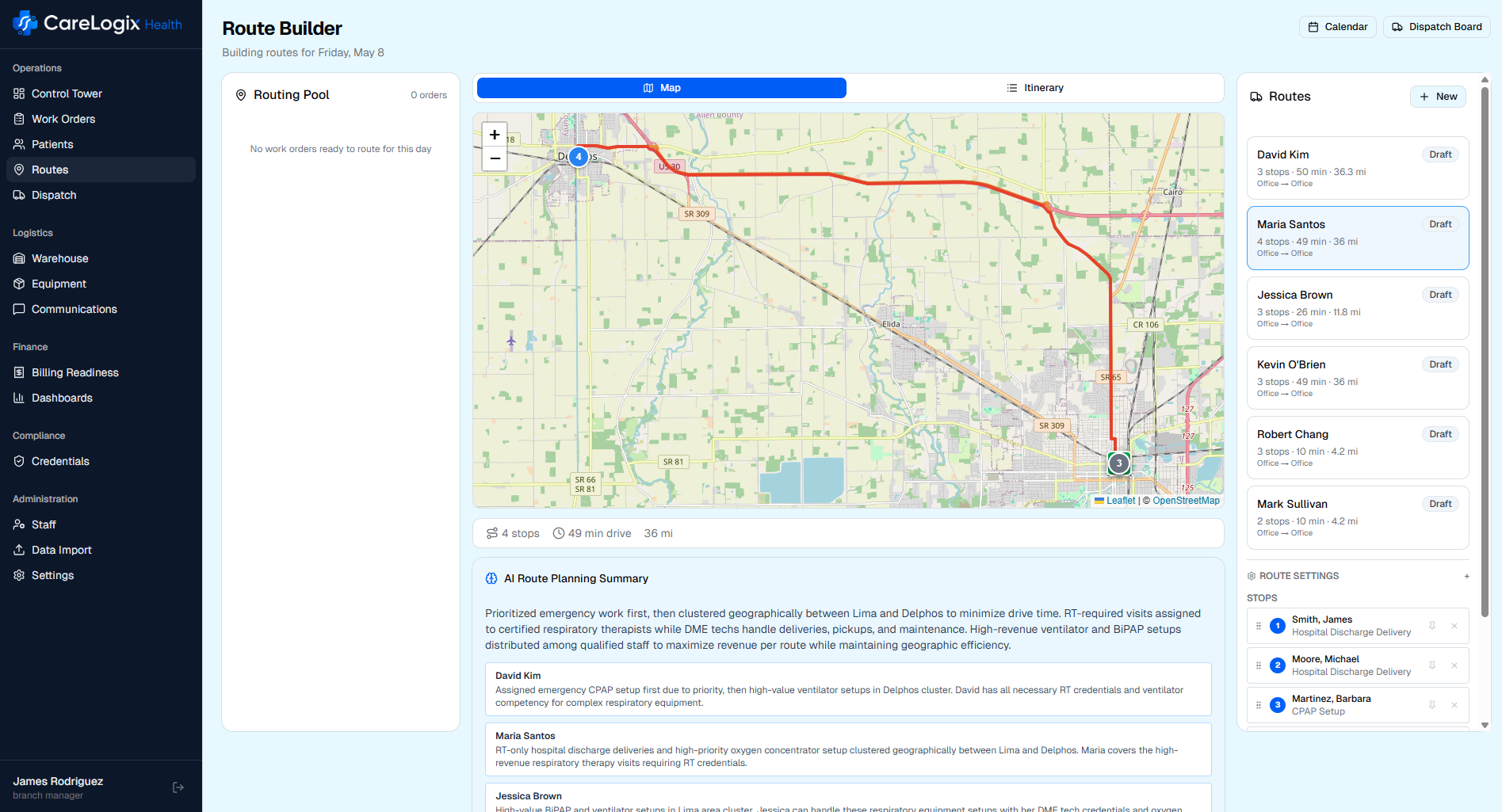
Task: Remove the Smith, James stop
Action: tap(1454, 626)
